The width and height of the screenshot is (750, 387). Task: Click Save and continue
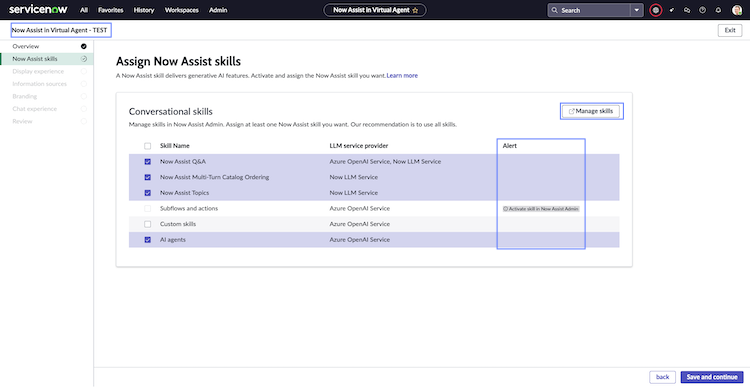(712, 377)
